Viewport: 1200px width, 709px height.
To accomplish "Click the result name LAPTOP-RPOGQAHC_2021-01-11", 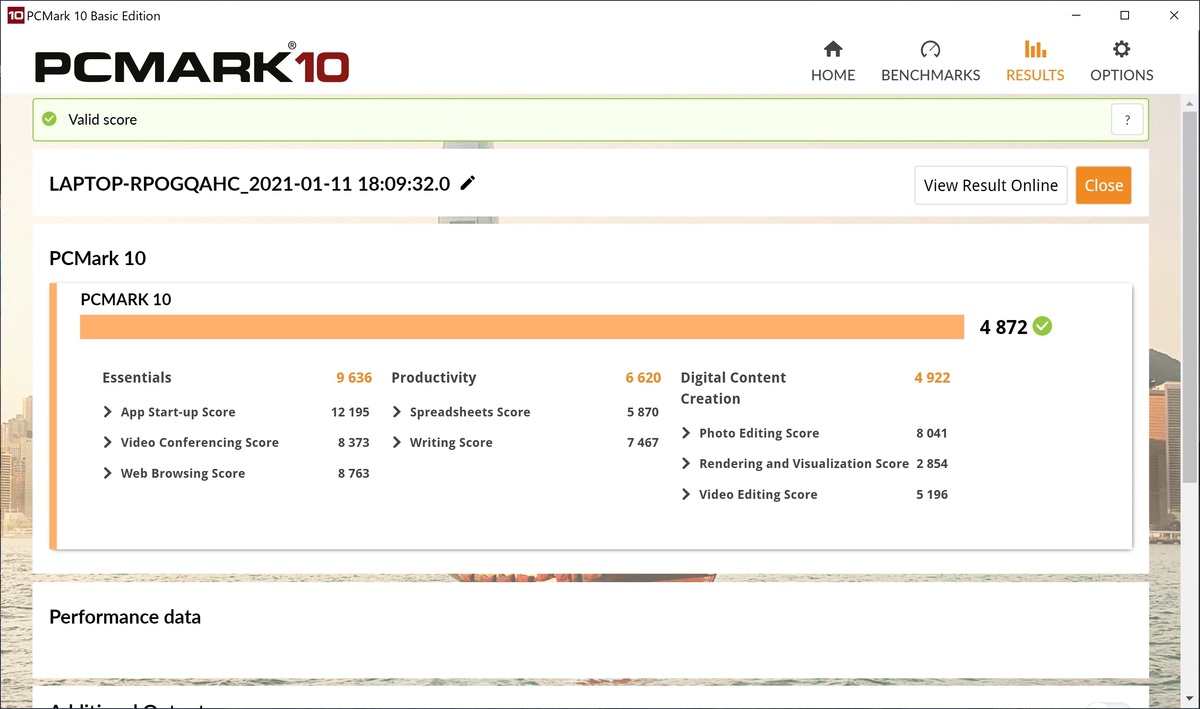I will pos(250,184).
